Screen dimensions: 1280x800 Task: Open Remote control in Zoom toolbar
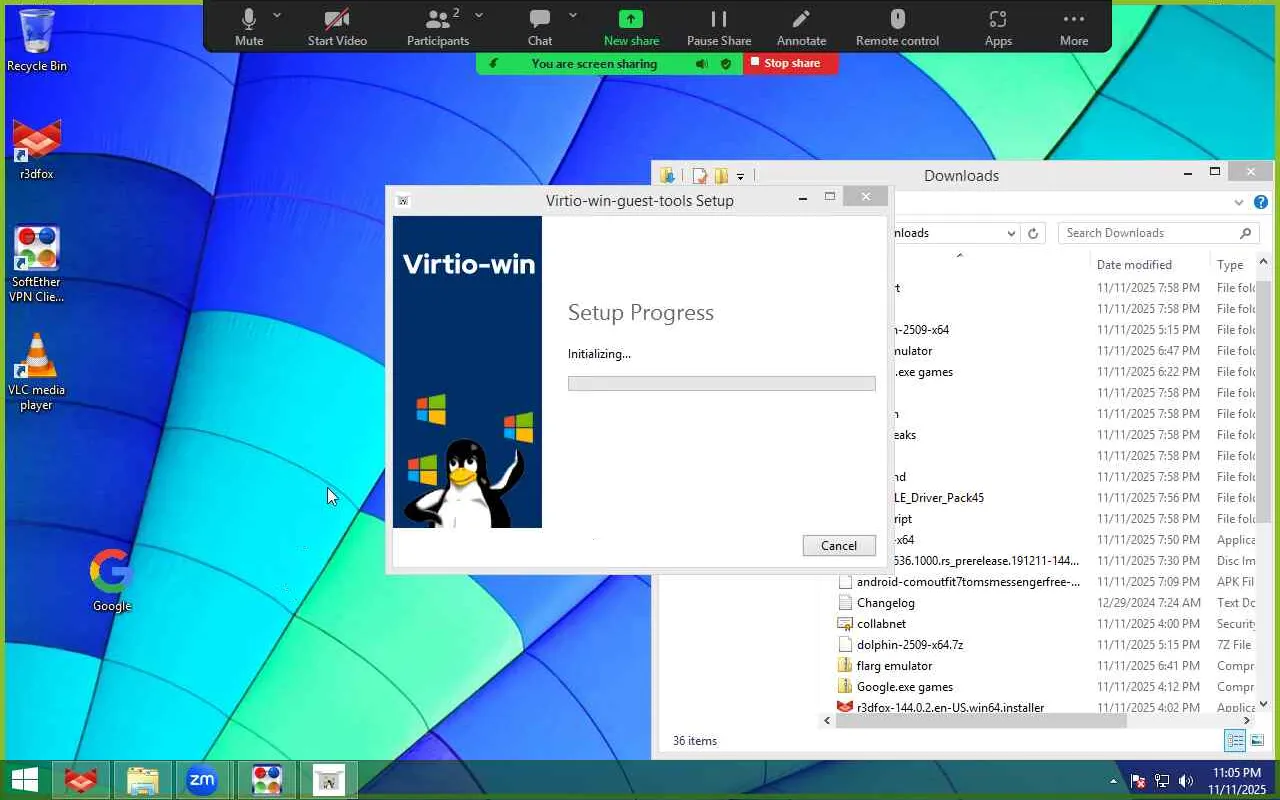point(897,27)
